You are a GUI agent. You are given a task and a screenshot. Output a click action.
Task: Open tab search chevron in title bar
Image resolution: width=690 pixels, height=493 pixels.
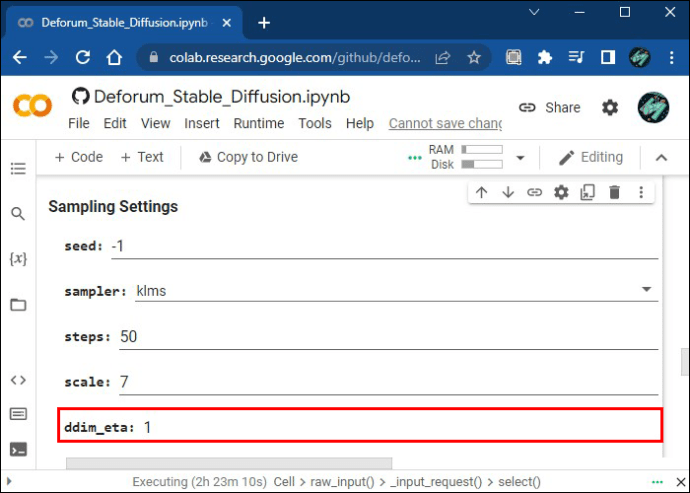534,12
